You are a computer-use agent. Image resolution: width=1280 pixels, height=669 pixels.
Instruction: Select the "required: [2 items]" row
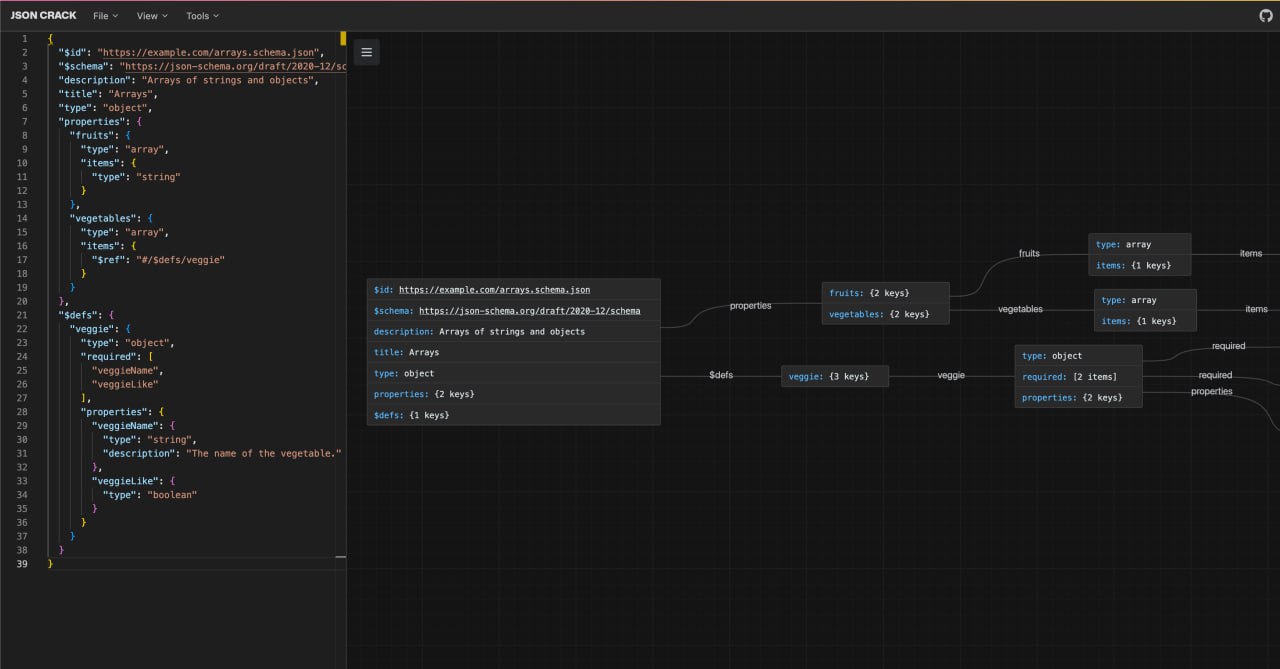tap(1077, 377)
